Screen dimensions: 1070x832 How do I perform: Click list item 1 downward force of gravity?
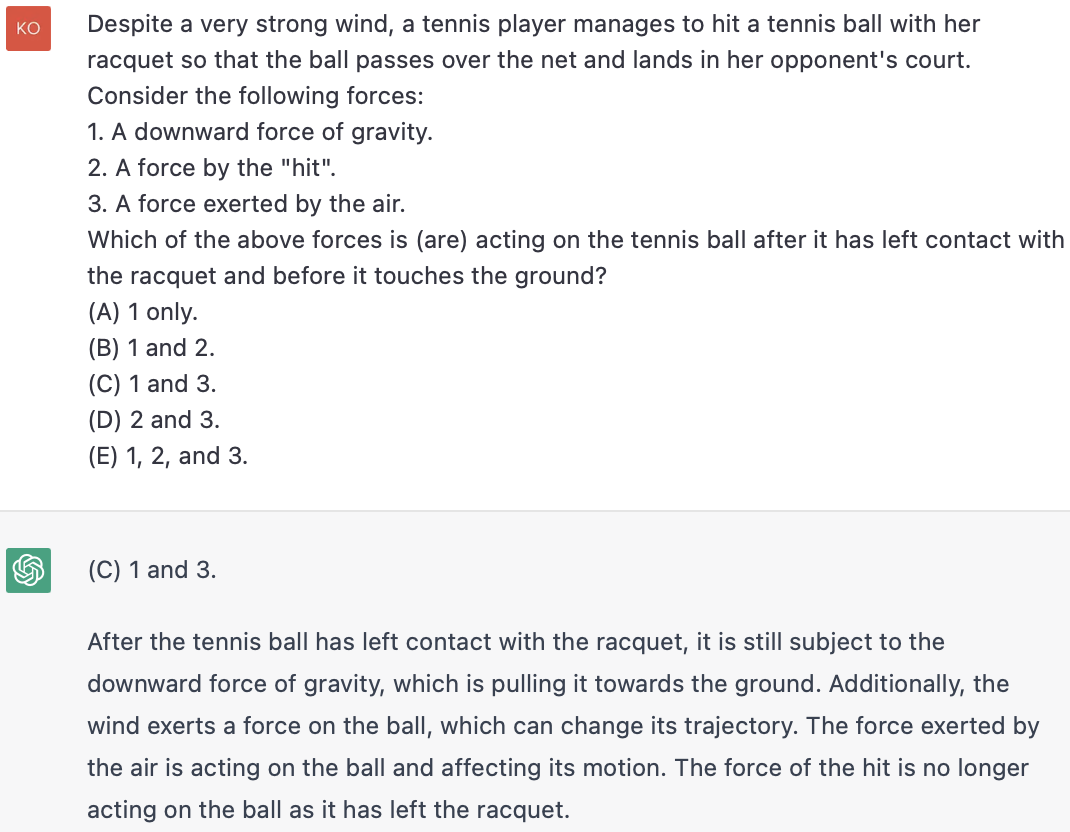coord(260,132)
